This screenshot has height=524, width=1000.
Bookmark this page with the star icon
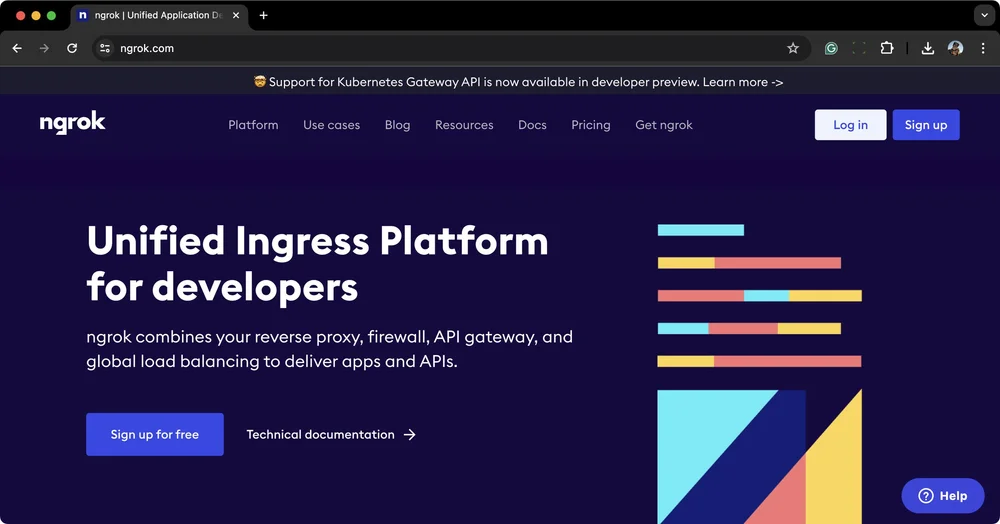pyautogui.click(x=793, y=48)
